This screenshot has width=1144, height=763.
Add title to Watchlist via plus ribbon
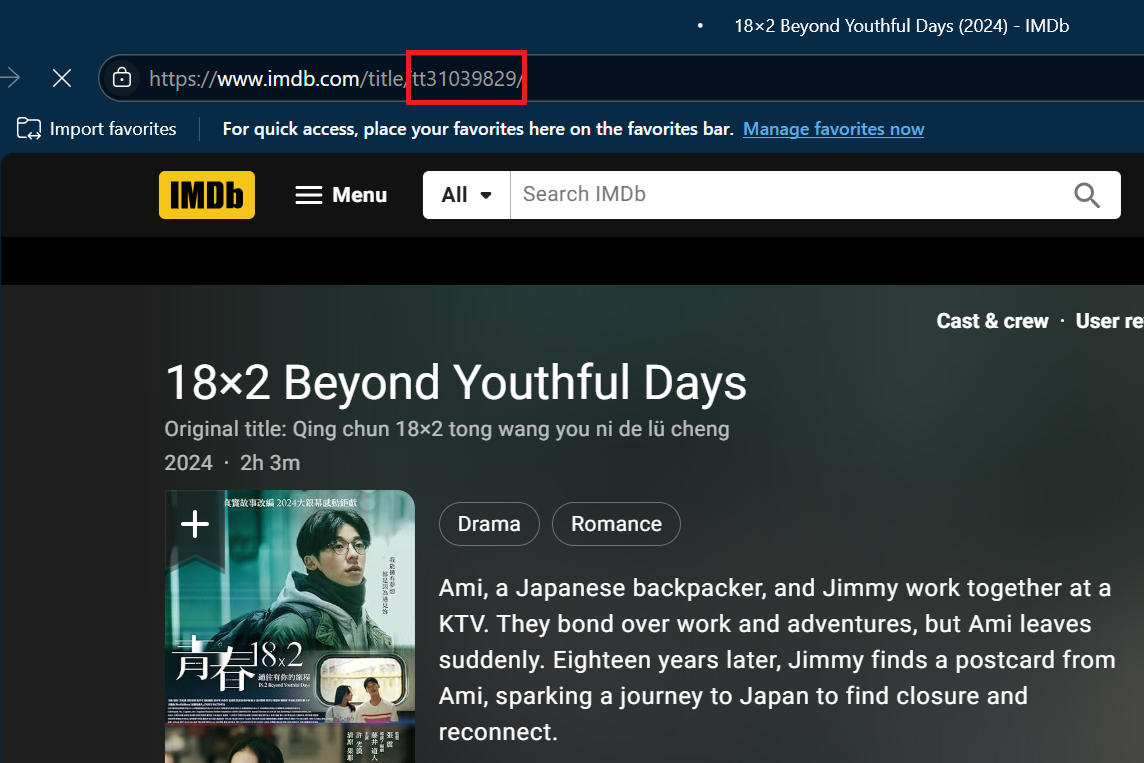point(195,524)
